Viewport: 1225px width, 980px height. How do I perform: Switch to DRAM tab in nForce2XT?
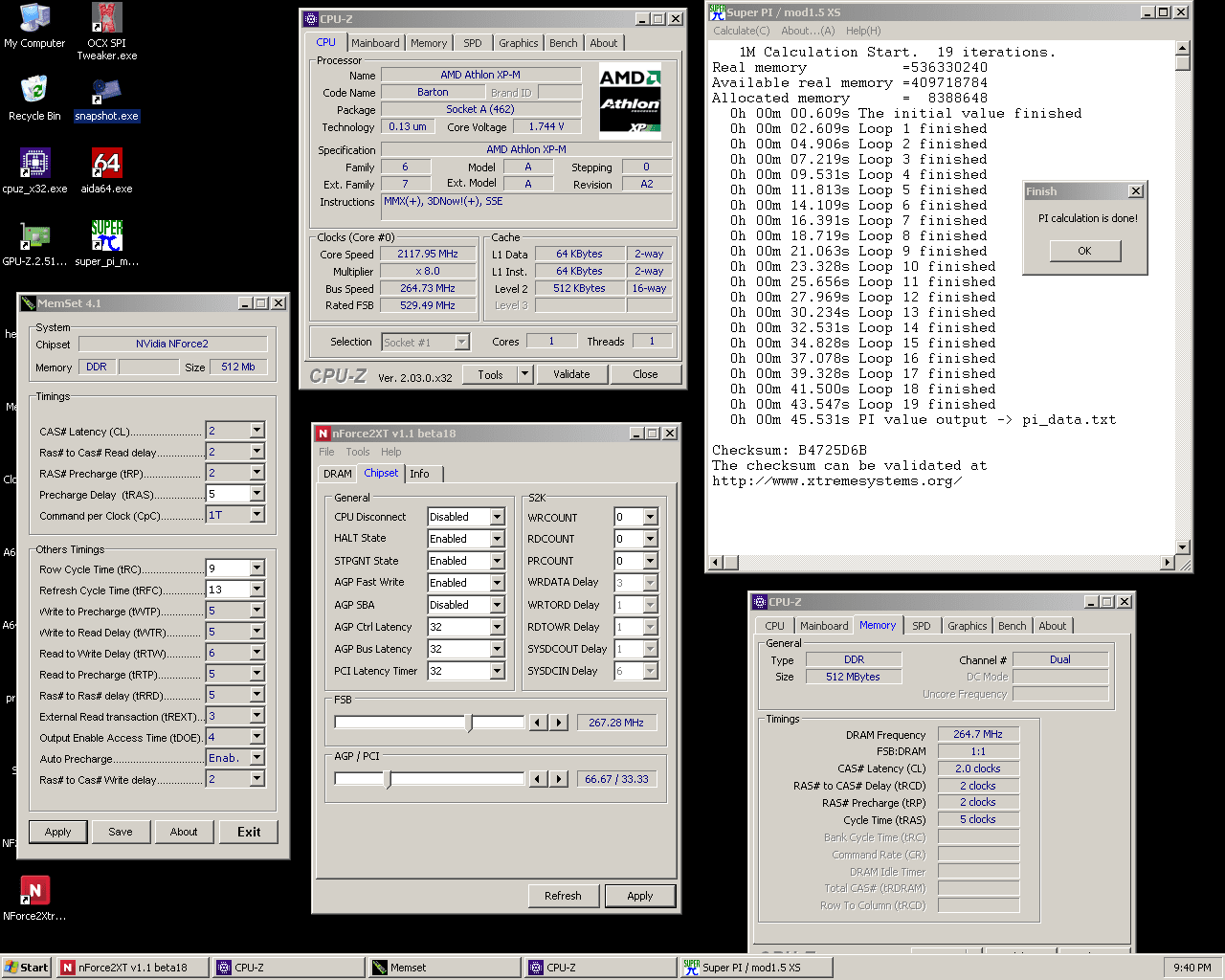pyautogui.click(x=337, y=474)
